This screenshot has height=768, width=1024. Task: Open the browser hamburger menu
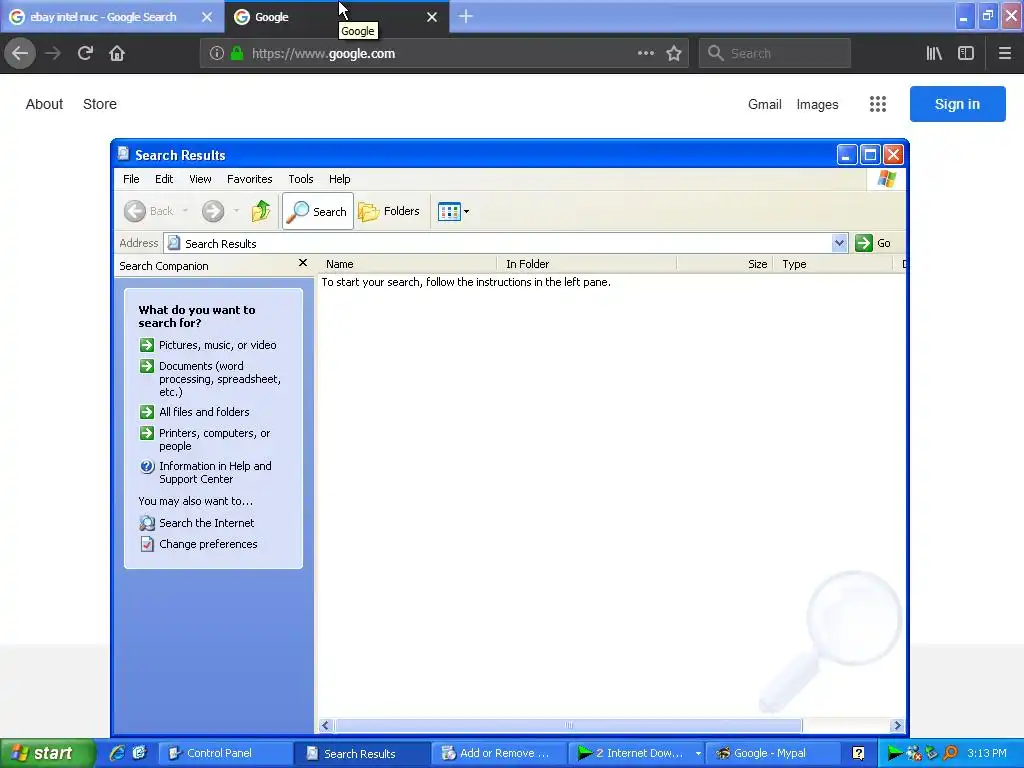1005,54
